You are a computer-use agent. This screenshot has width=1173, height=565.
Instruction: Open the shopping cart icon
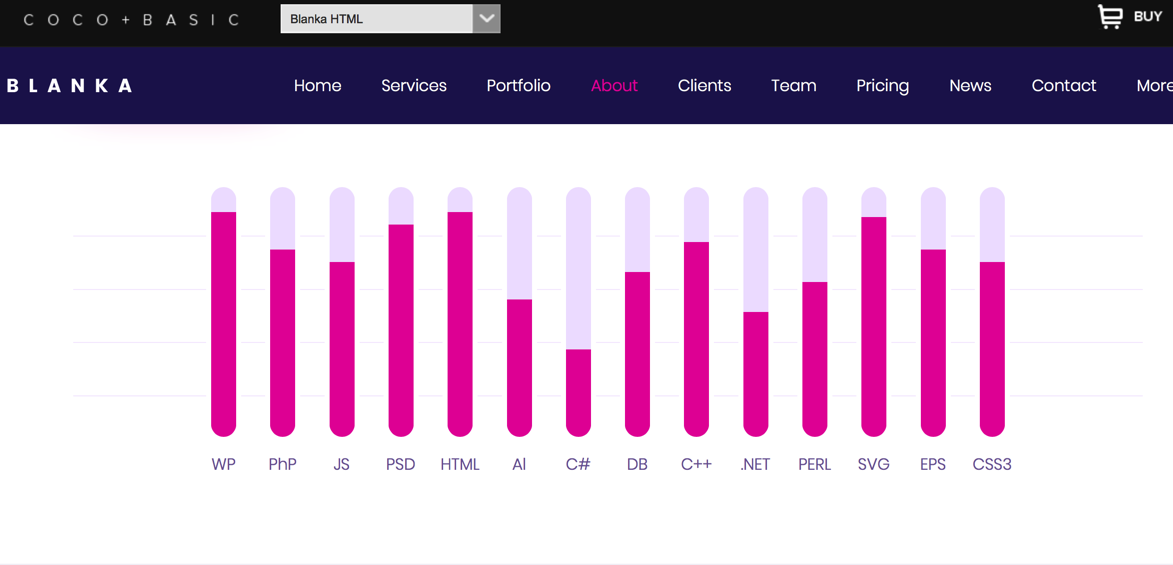click(x=1109, y=16)
